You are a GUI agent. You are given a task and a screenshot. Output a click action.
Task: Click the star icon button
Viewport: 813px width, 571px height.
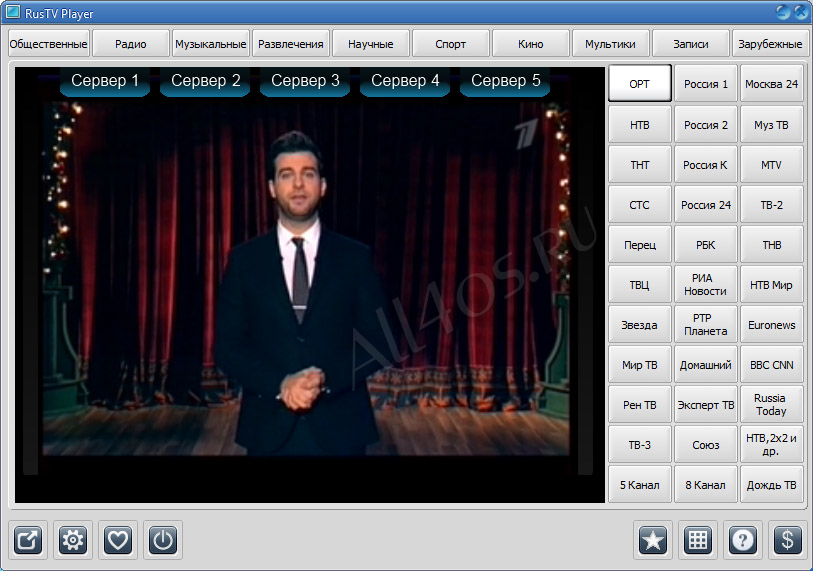(x=653, y=540)
